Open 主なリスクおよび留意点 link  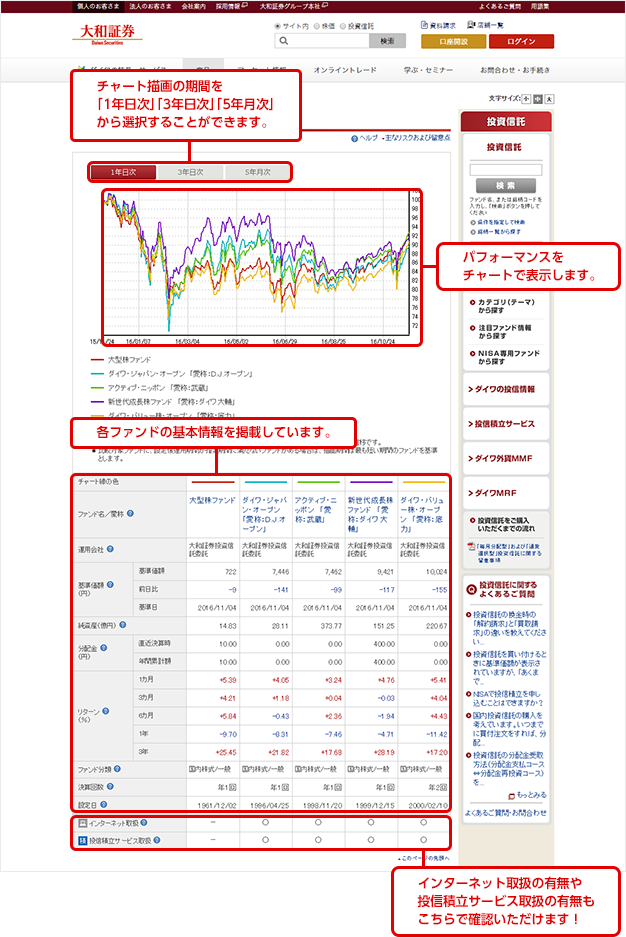[418, 138]
